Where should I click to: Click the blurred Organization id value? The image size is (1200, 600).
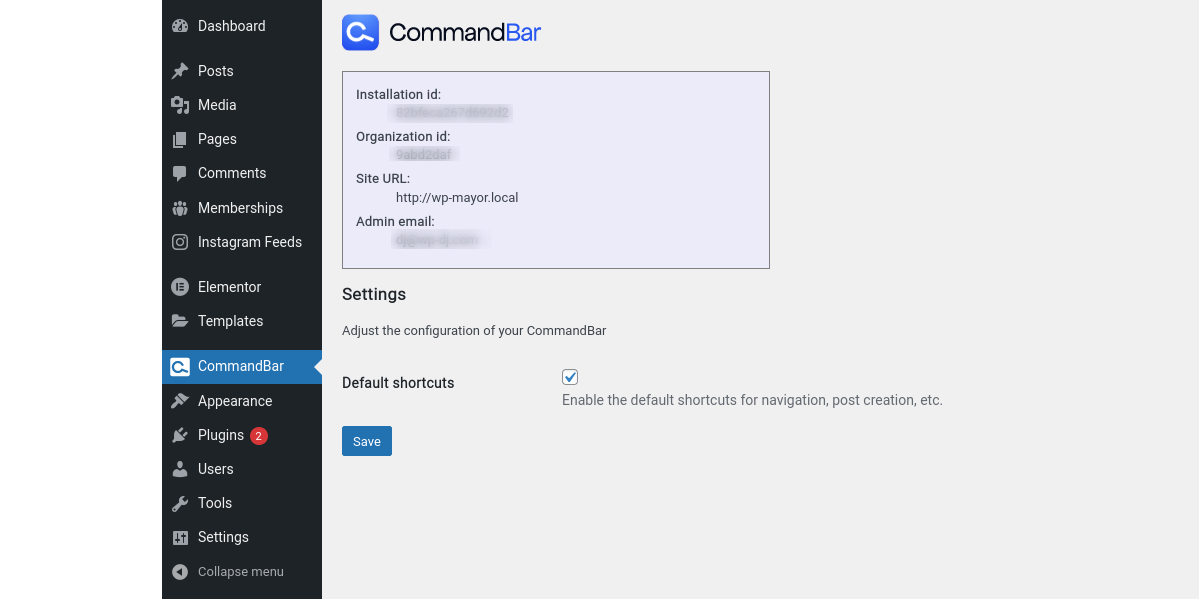pos(424,155)
